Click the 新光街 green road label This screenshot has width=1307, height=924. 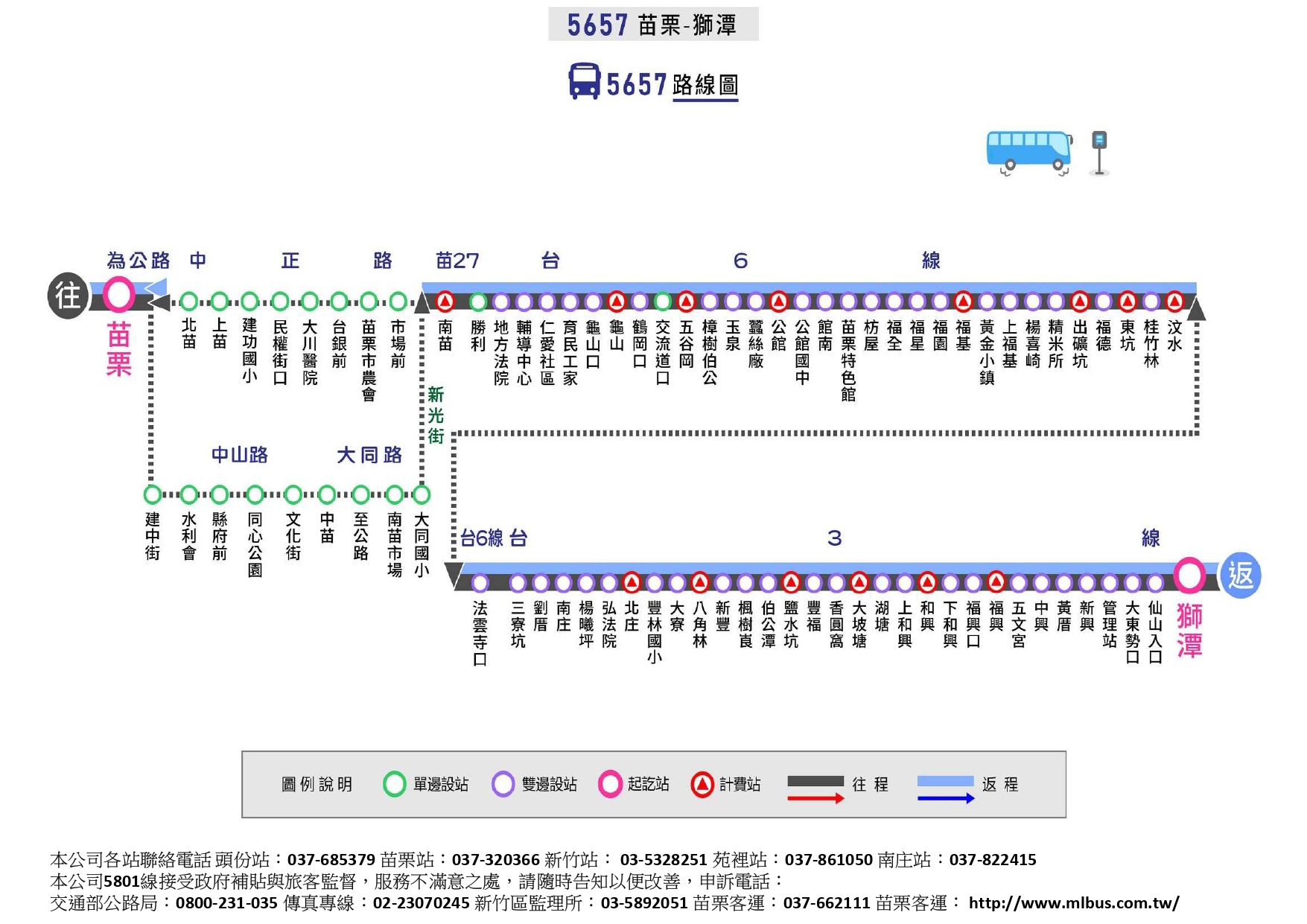pyautogui.click(x=436, y=415)
